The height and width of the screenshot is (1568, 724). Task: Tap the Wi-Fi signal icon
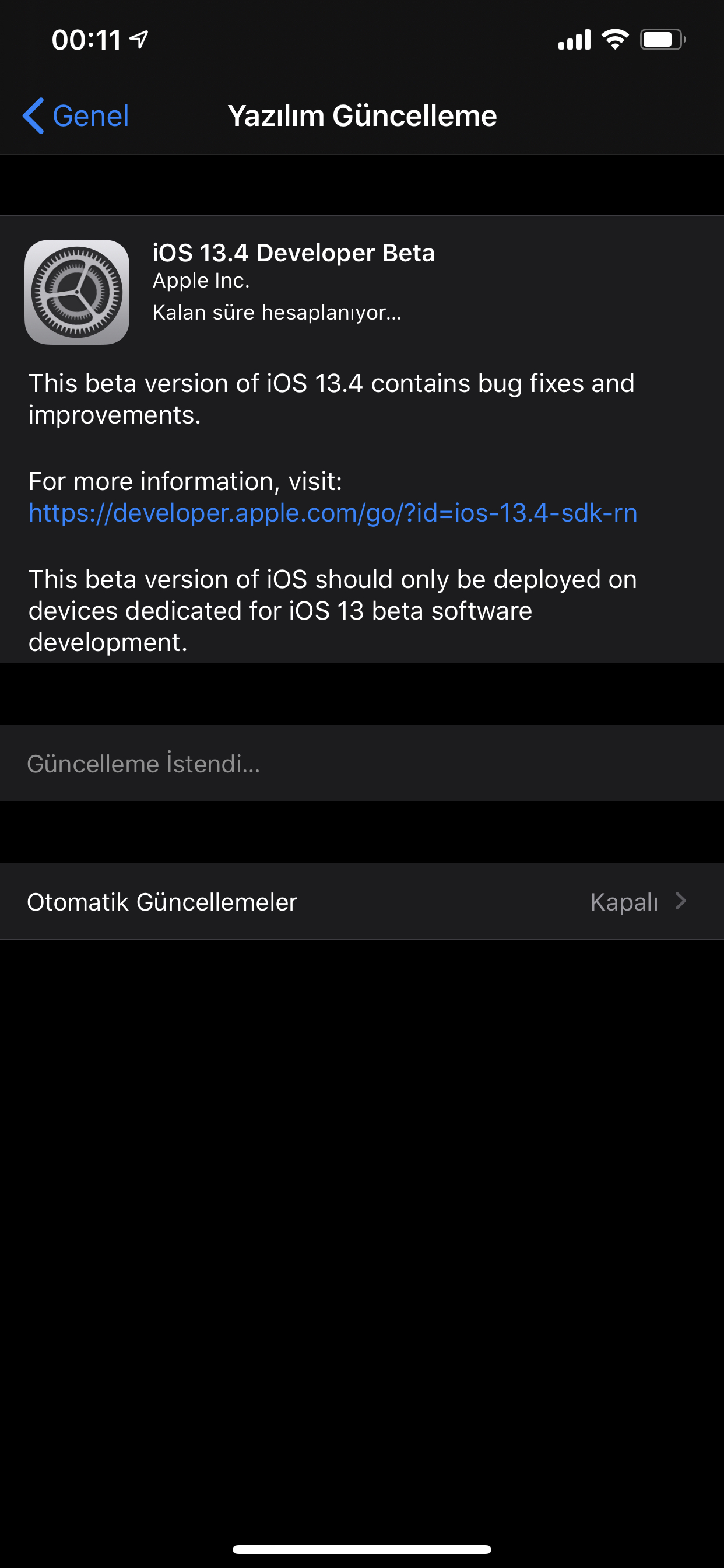tap(615, 40)
